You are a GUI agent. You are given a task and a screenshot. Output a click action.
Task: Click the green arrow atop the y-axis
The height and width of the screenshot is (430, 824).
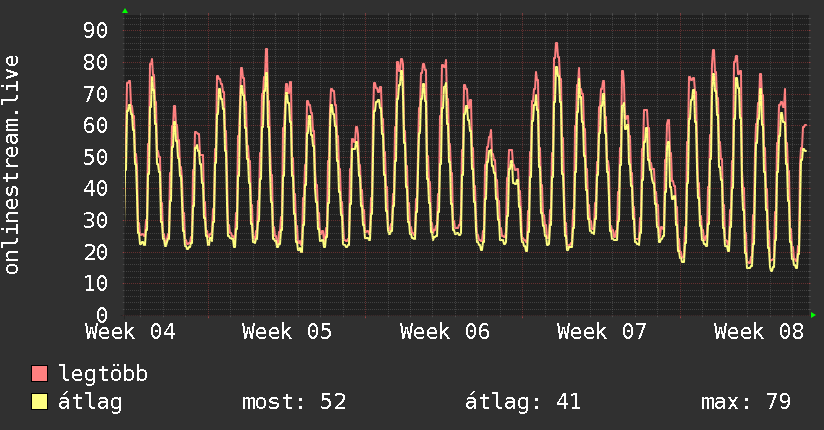(125, 11)
